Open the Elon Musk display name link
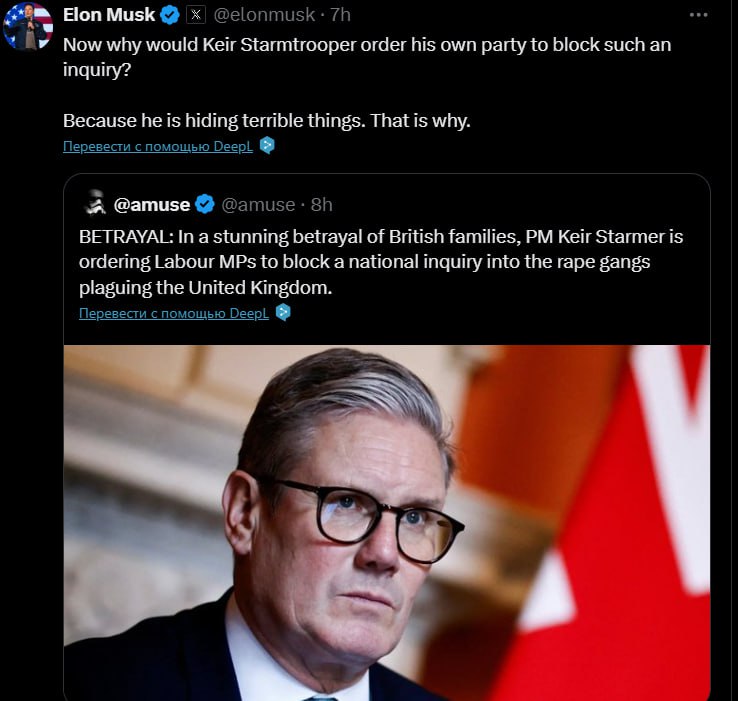This screenshot has height=701, width=738. (109, 15)
